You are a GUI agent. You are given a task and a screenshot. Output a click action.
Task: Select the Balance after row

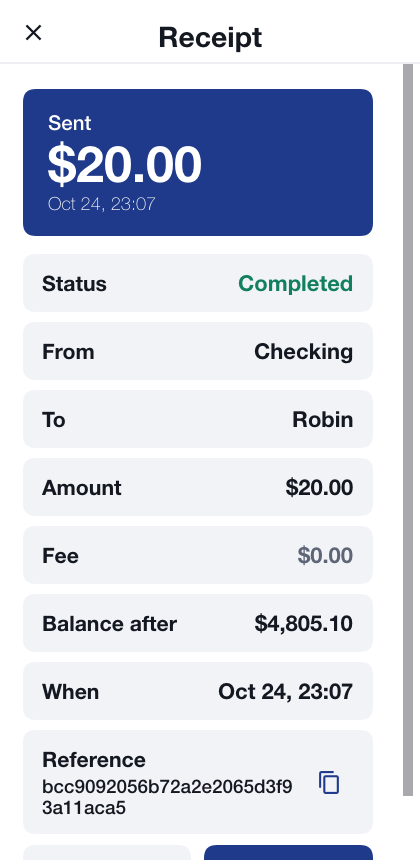click(x=198, y=623)
